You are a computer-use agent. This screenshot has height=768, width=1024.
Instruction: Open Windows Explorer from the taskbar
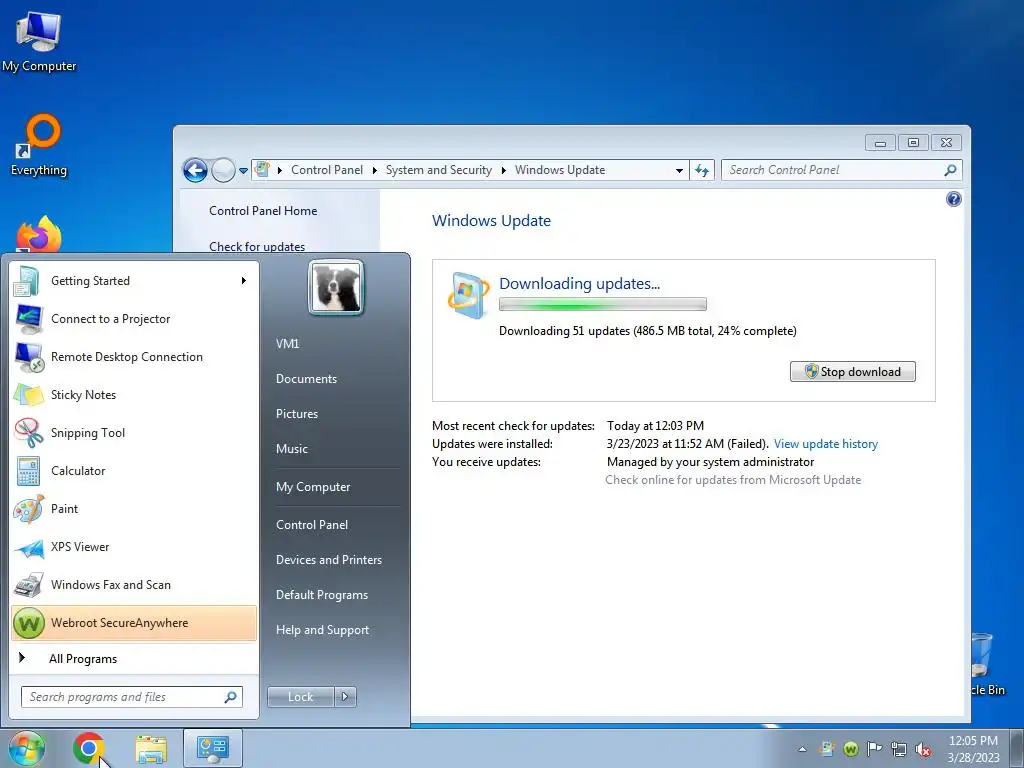tap(151, 749)
